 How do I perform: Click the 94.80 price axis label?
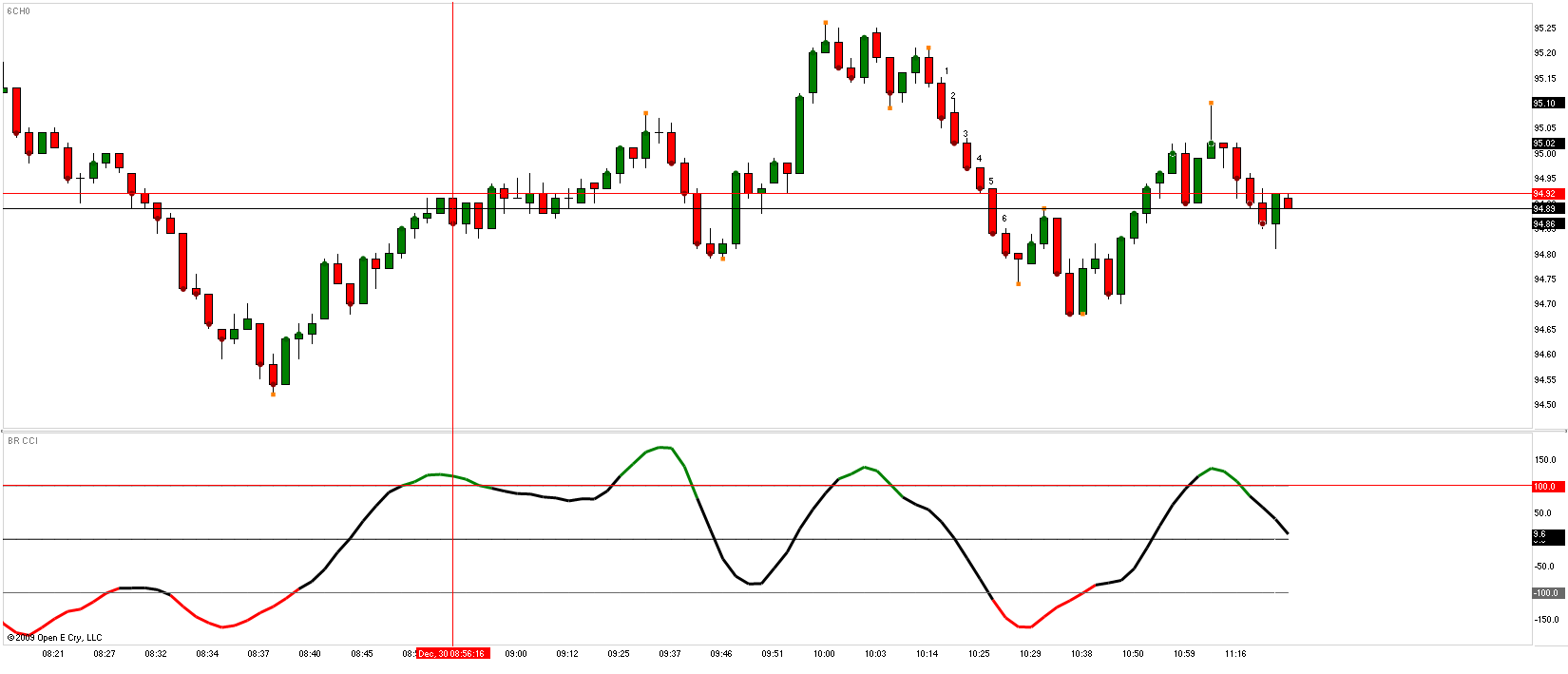click(x=1545, y=254)
